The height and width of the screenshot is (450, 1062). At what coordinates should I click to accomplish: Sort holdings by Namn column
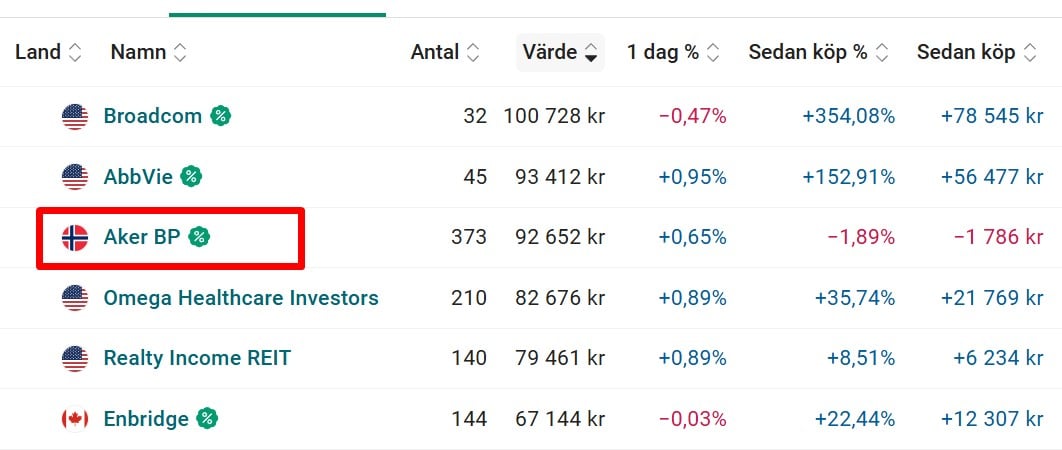[x=148, y=52]
